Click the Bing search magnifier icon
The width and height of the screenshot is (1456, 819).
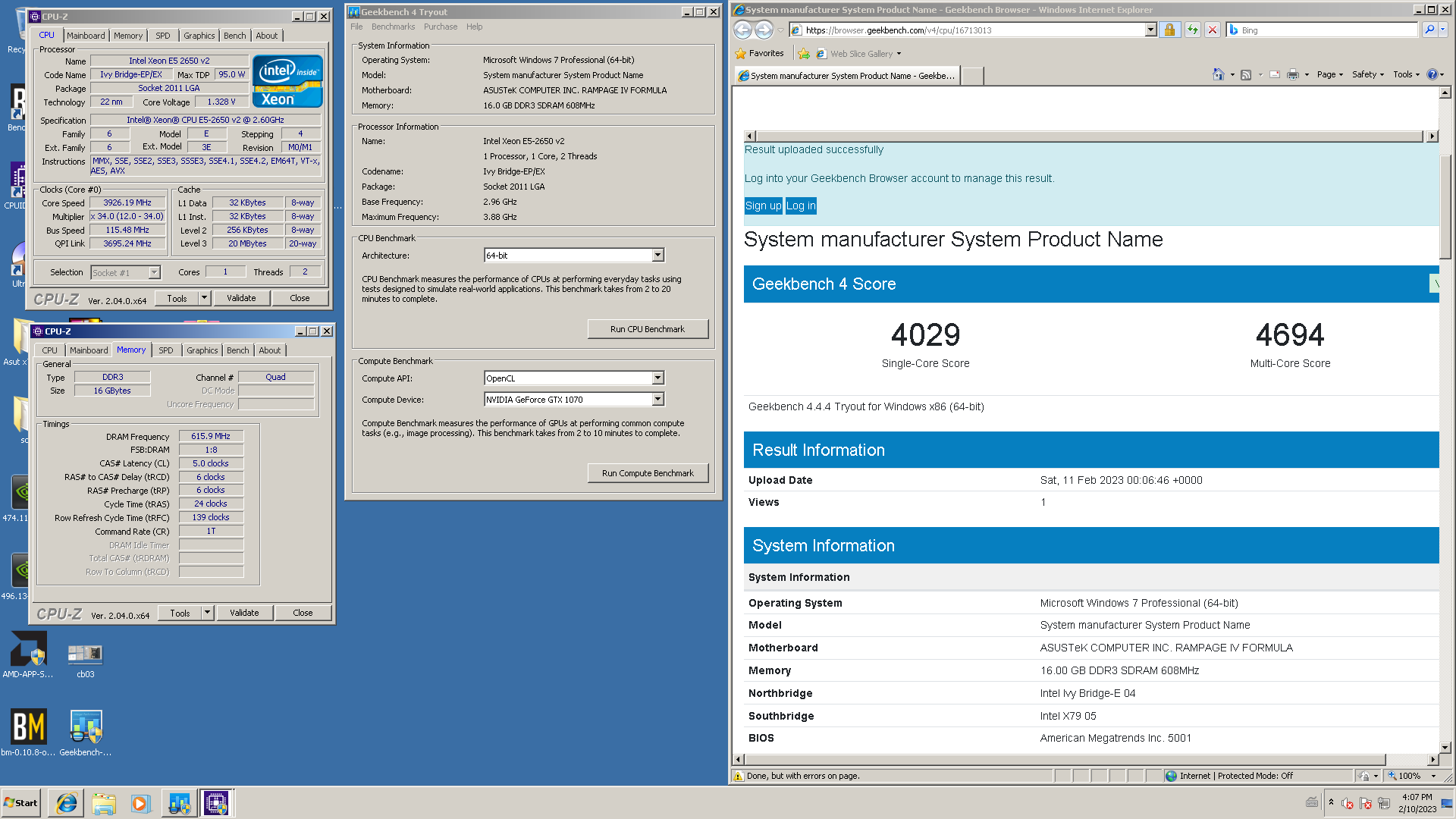pyautogui.click(x=1429, y=30)
